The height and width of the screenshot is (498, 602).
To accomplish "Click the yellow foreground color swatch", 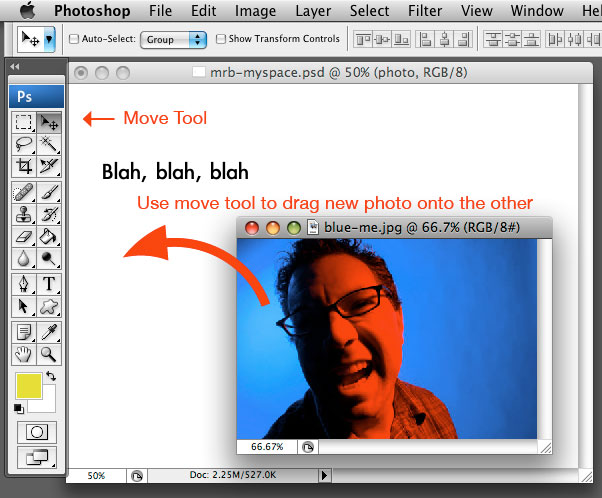I will point(30,386).
